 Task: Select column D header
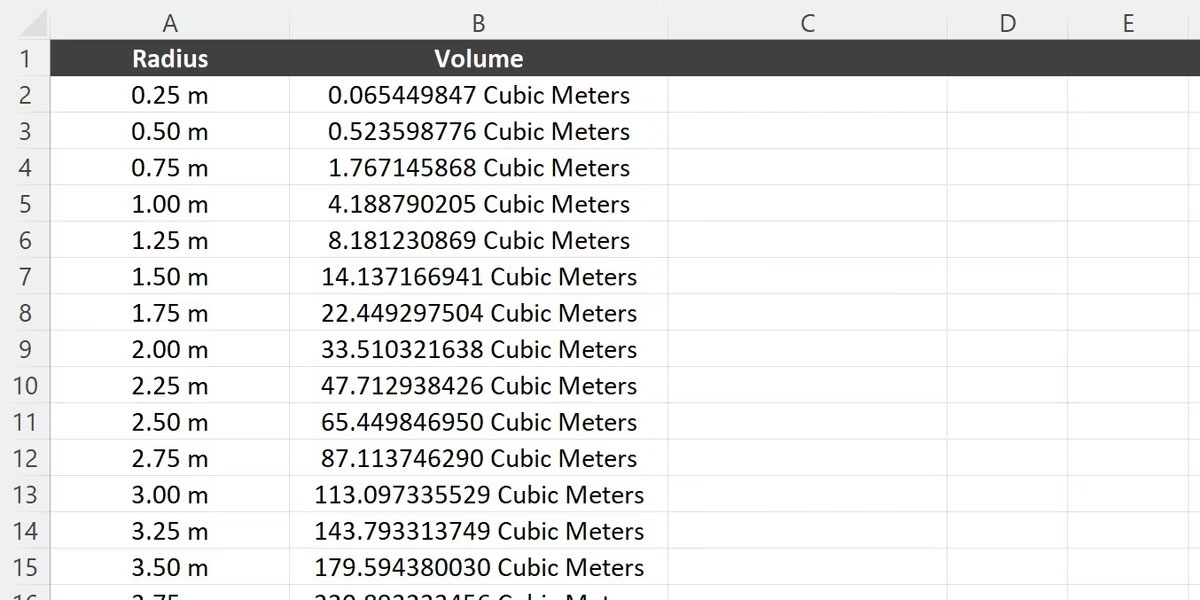1008,22
